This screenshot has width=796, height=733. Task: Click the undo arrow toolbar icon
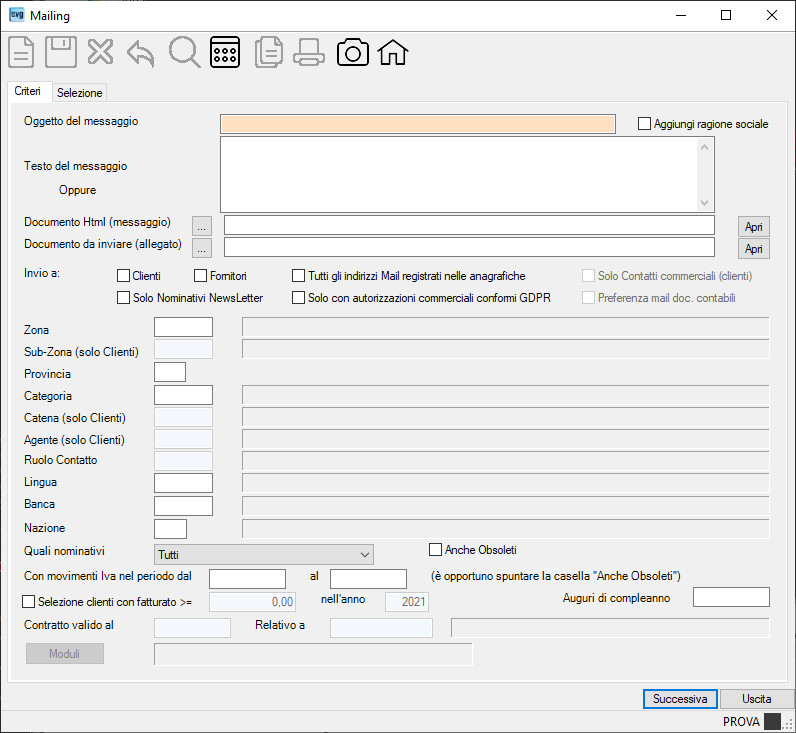[141, 53]
